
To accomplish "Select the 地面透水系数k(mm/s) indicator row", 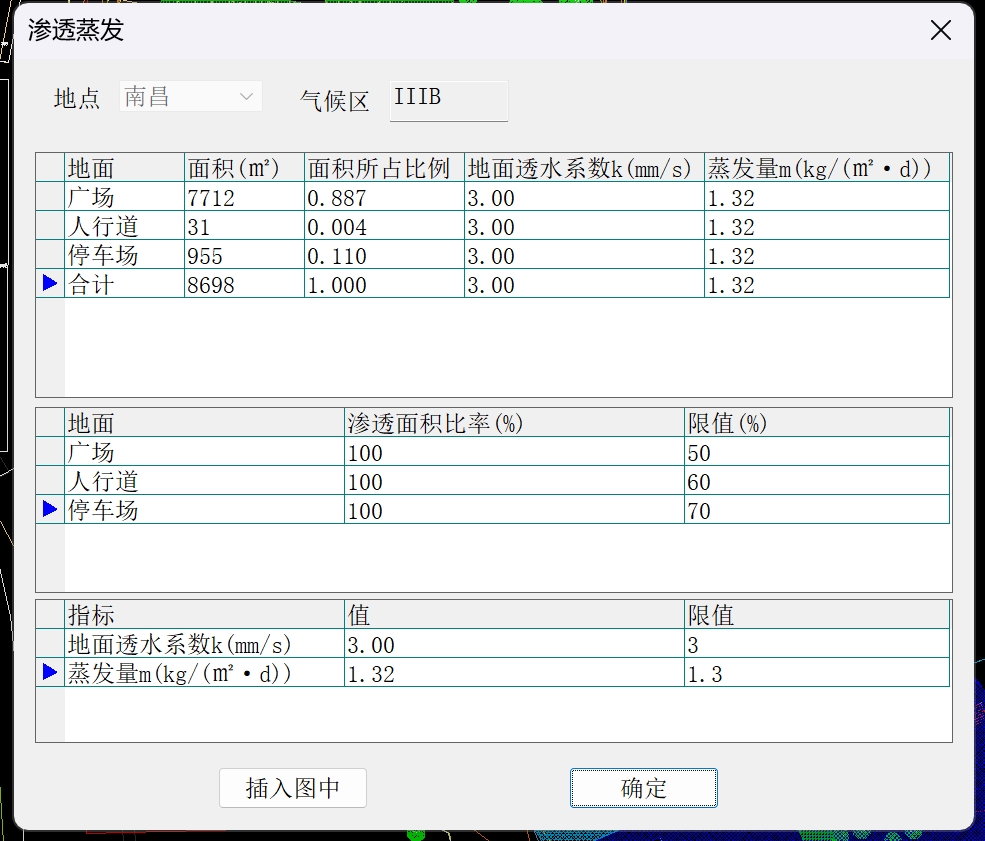I will tap(204, 644).
